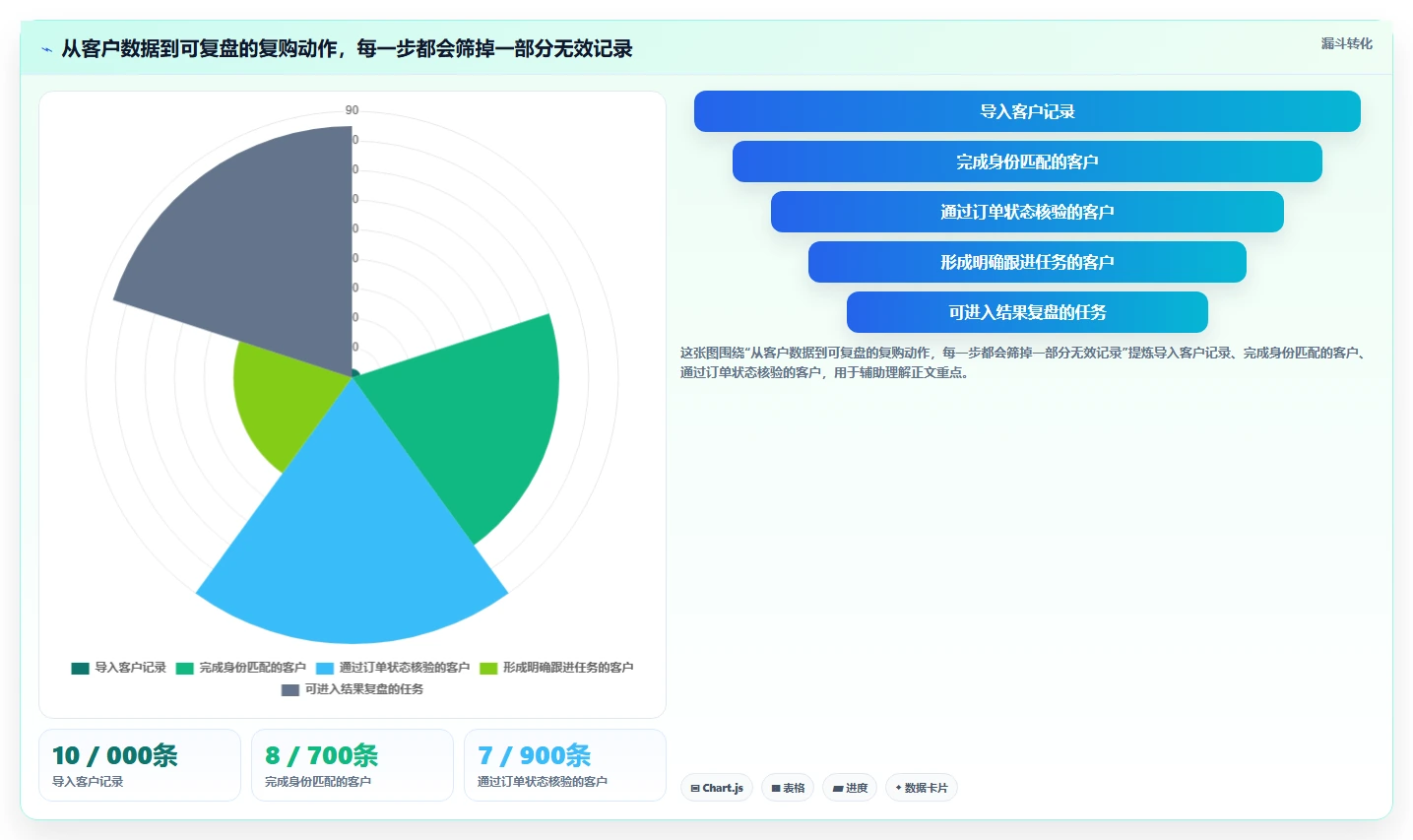Open the 10 / 000条 data card
The image size is (1413, 840).
[140, 765]
